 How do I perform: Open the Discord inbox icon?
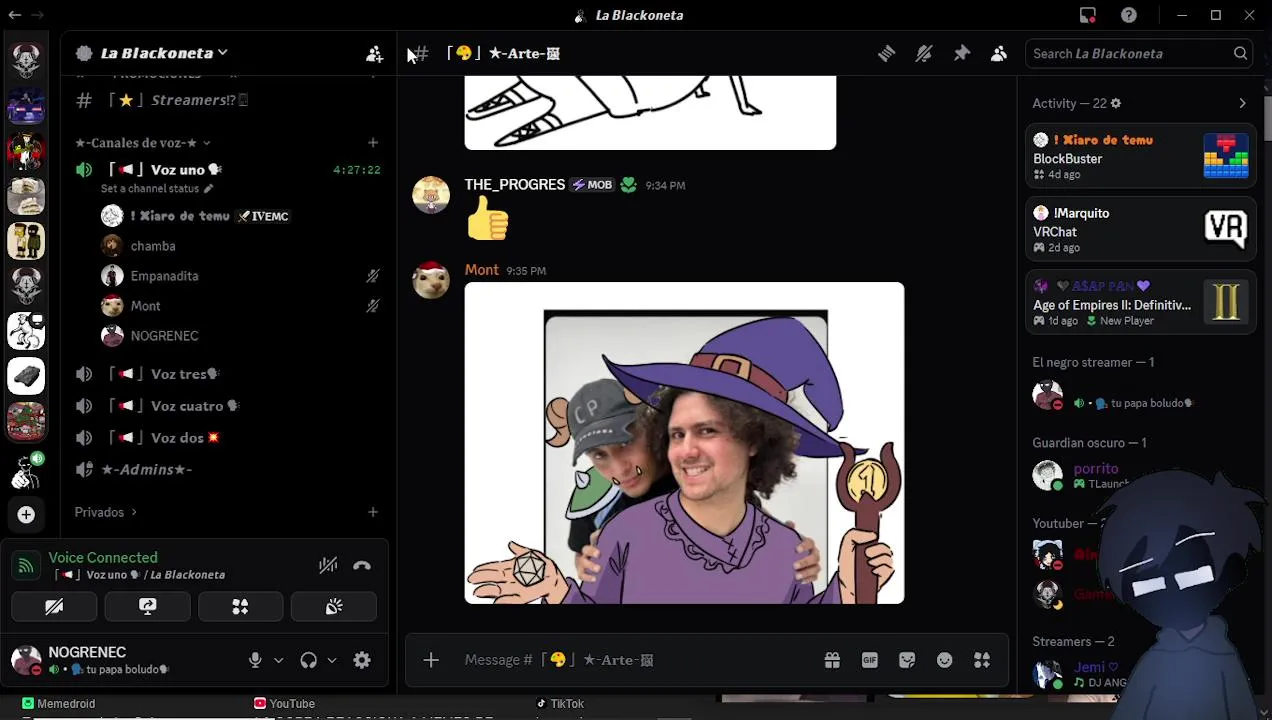point(1088,15)
